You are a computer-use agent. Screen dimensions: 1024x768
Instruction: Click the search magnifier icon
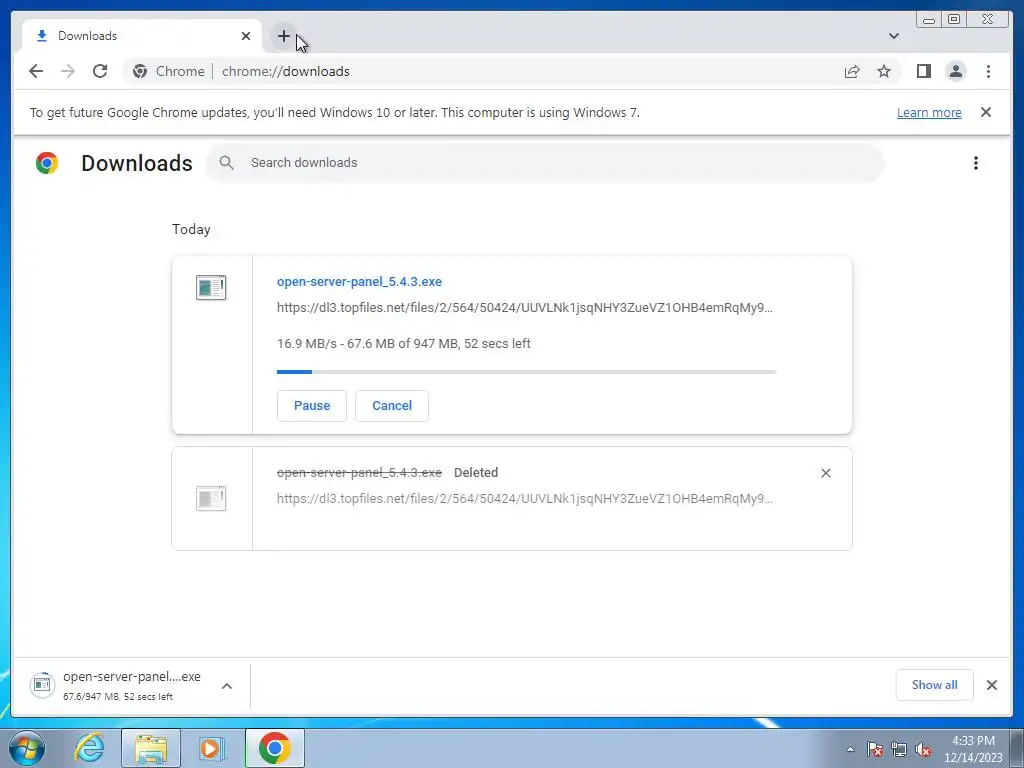pos(226,163)
